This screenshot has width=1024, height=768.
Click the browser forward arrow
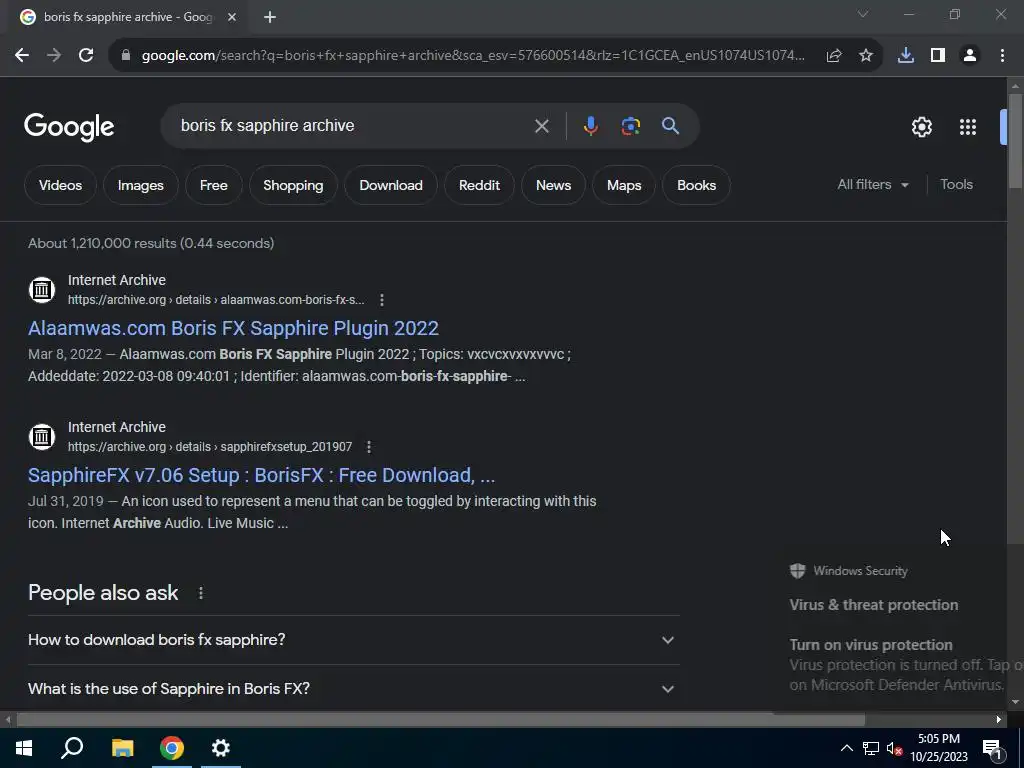pyautogui.click(x=54, y=56)
